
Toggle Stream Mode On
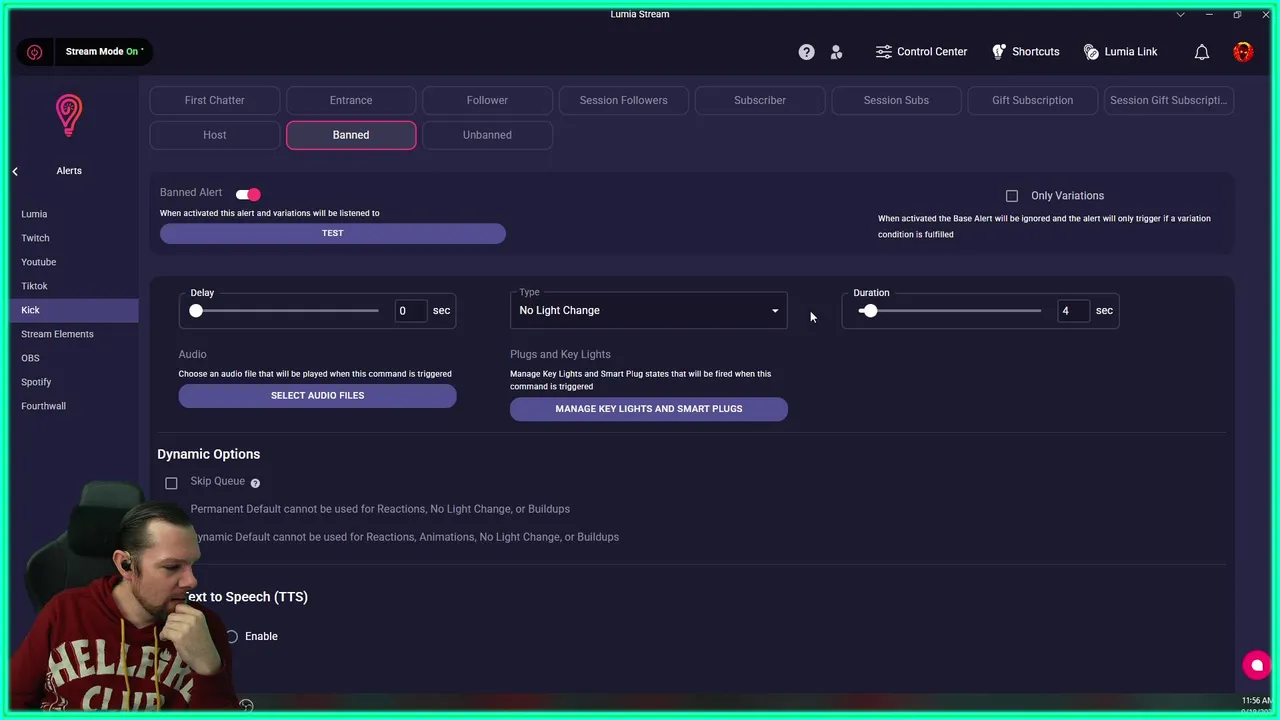104,52
